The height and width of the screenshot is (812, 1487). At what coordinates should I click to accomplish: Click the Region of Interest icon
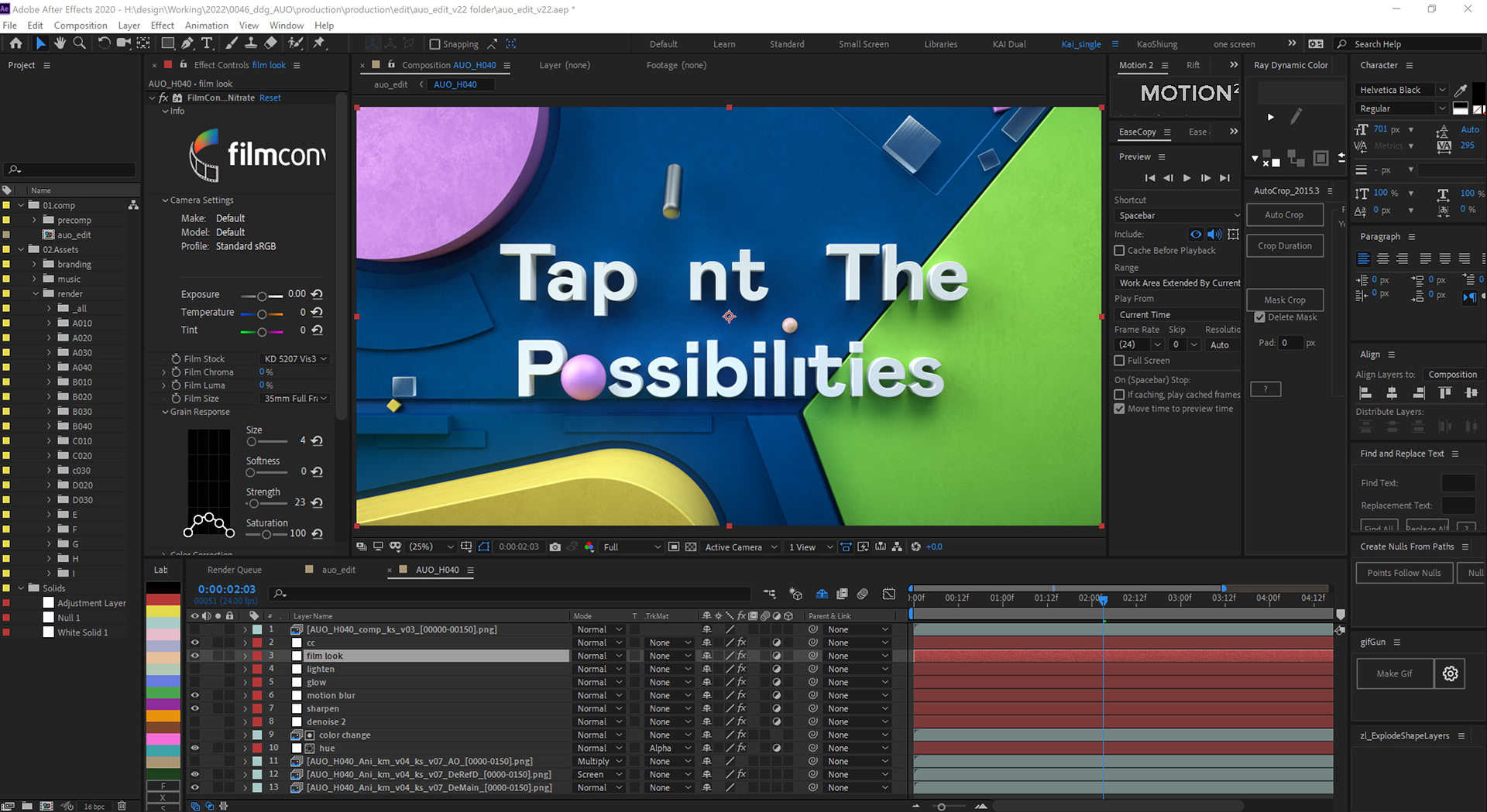(x=674, y=546)
